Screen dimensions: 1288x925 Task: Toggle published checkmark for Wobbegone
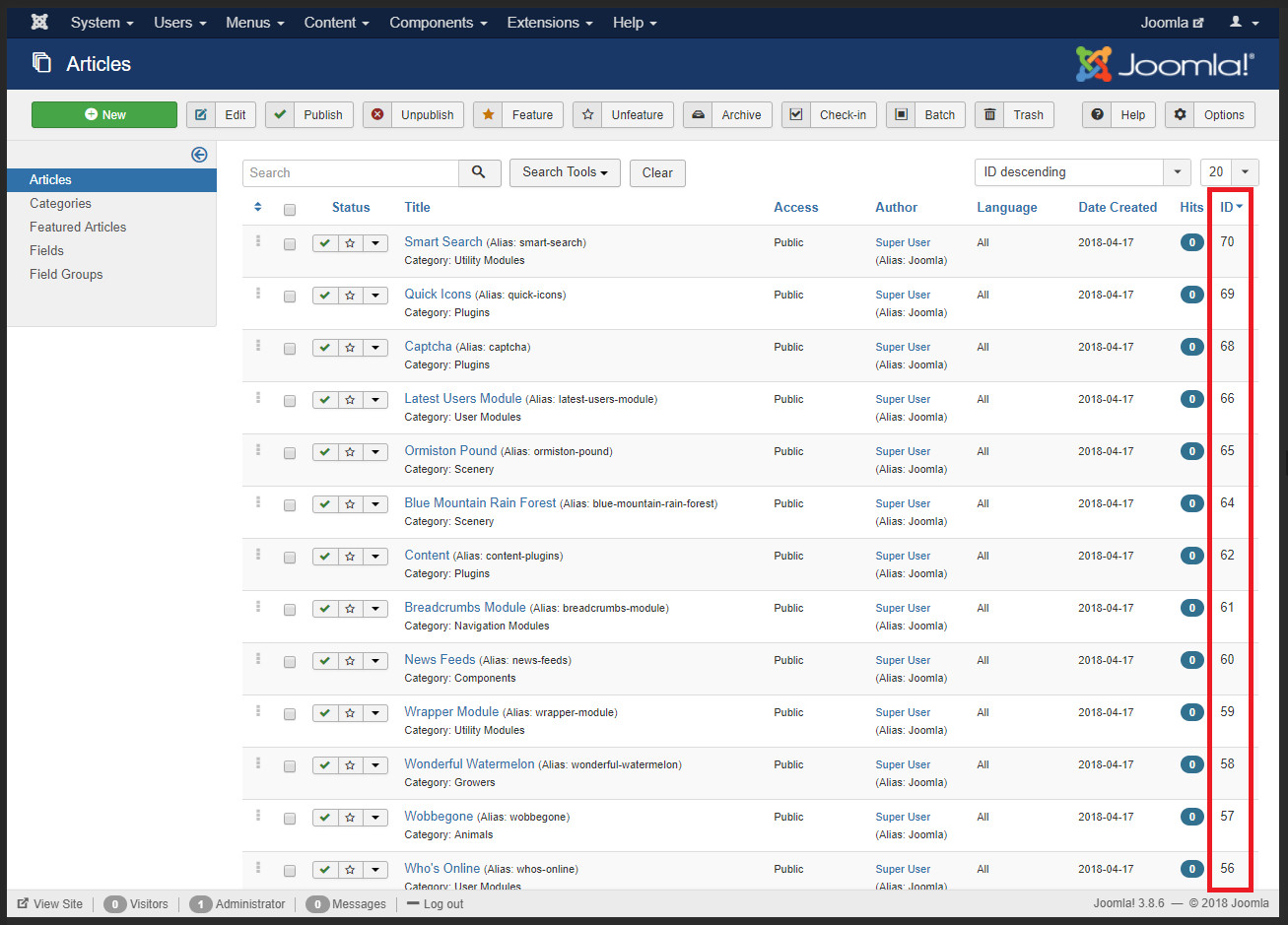[325, 818]
